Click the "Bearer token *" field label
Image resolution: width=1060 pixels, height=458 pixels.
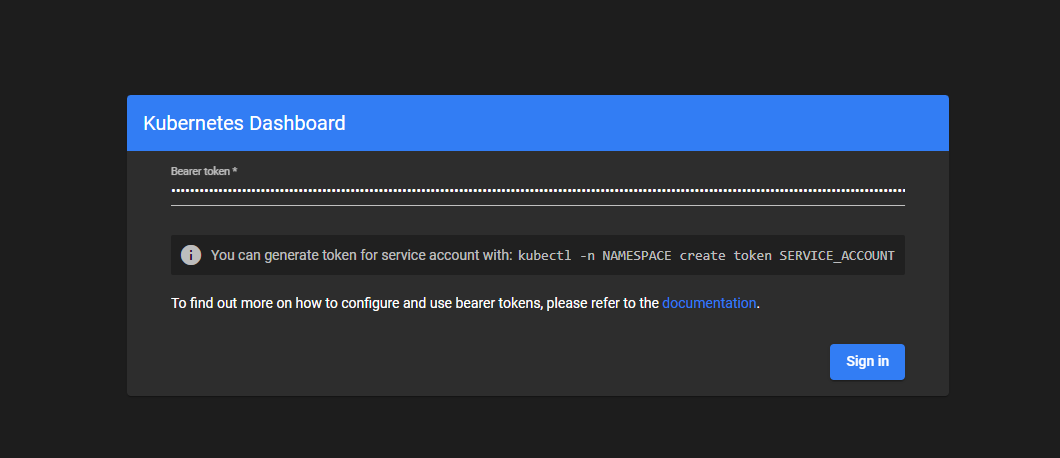tap(201, 171)
